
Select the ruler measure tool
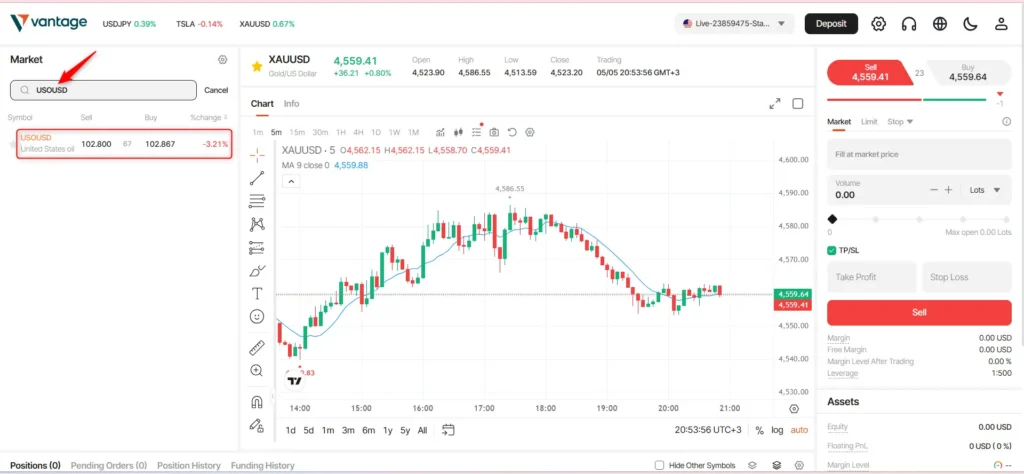tap(257, 347)
